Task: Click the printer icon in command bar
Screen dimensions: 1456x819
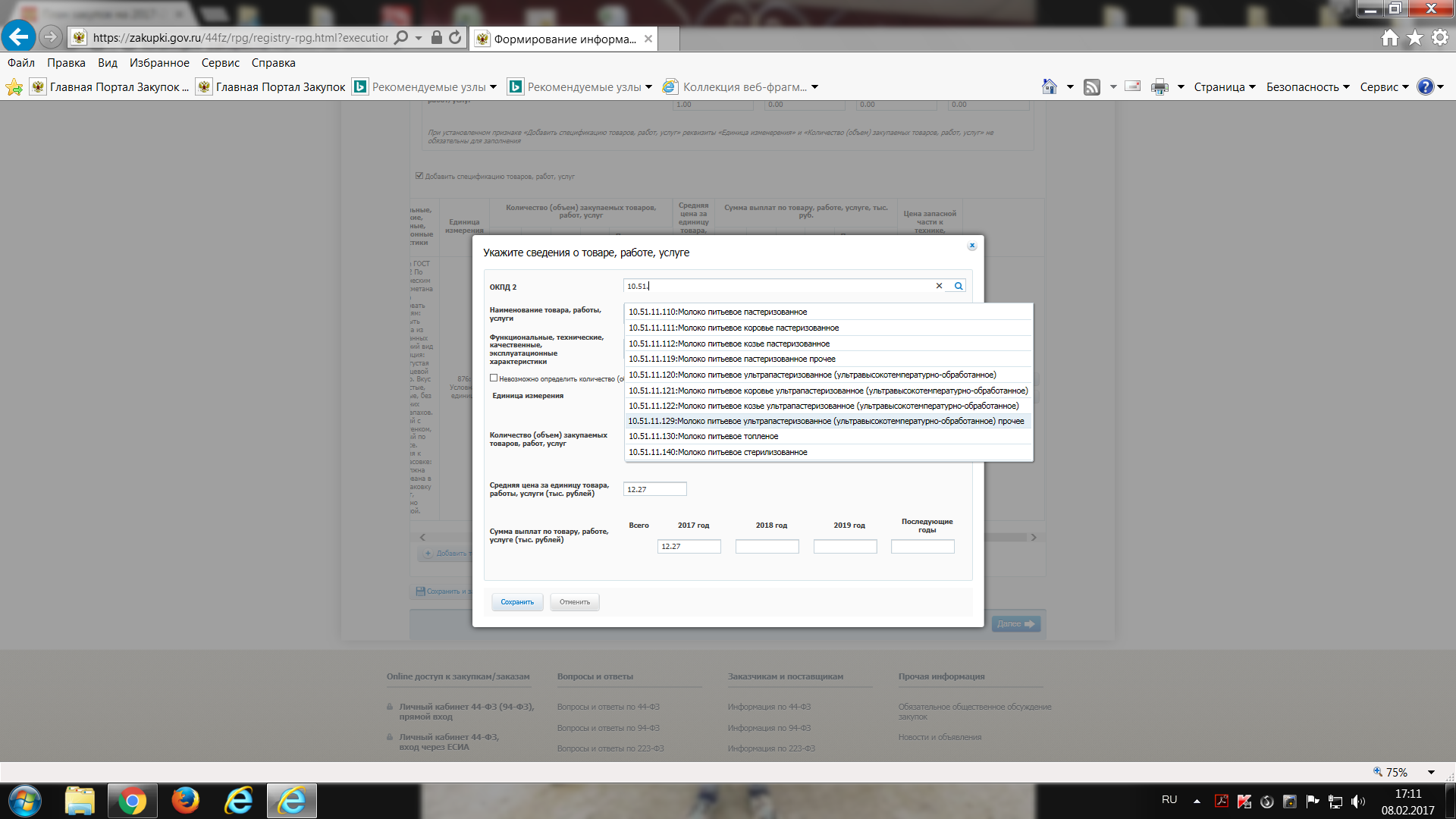Action: coord(1159,87)
